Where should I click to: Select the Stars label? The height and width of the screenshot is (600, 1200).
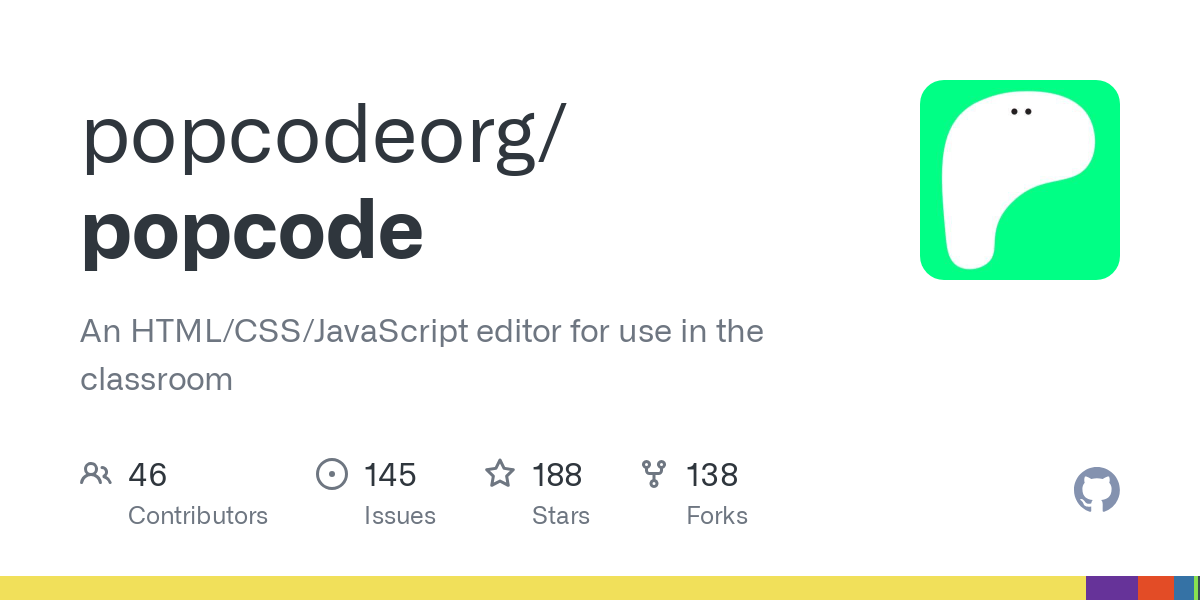point(561,516)
